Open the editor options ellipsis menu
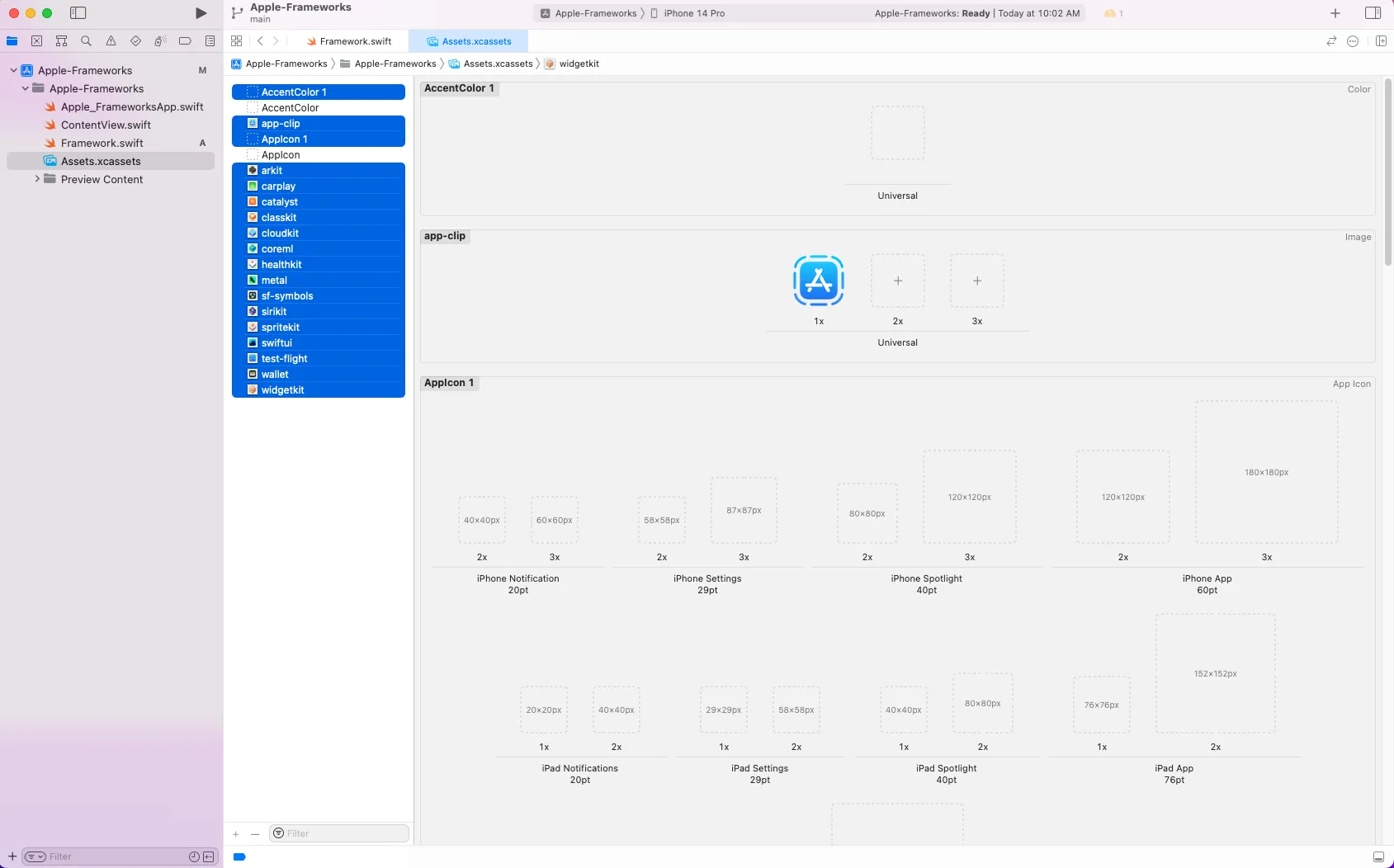Screen dimensions: 1394x868 [1353, 41]
